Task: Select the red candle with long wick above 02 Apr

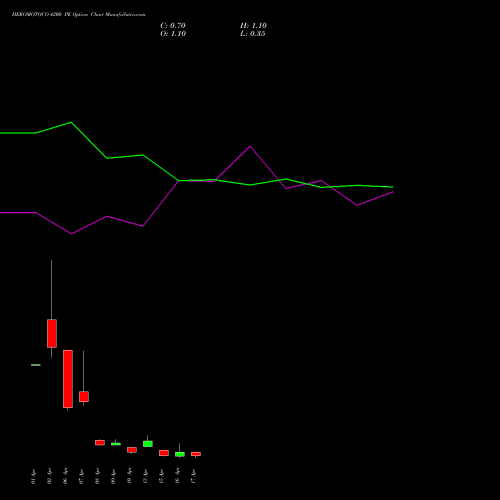Action: click(52, 333)
